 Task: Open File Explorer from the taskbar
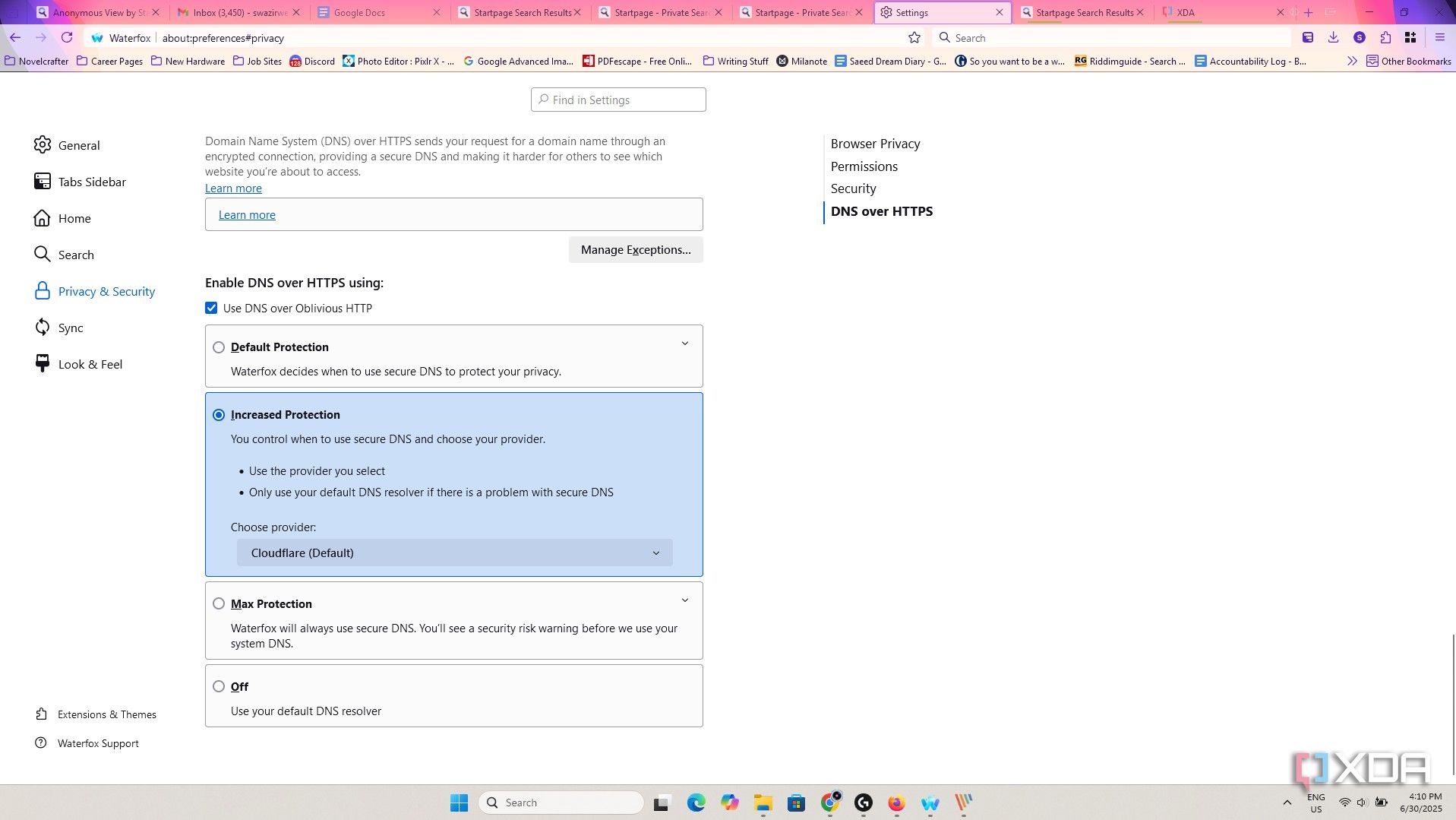coord(763,803)
